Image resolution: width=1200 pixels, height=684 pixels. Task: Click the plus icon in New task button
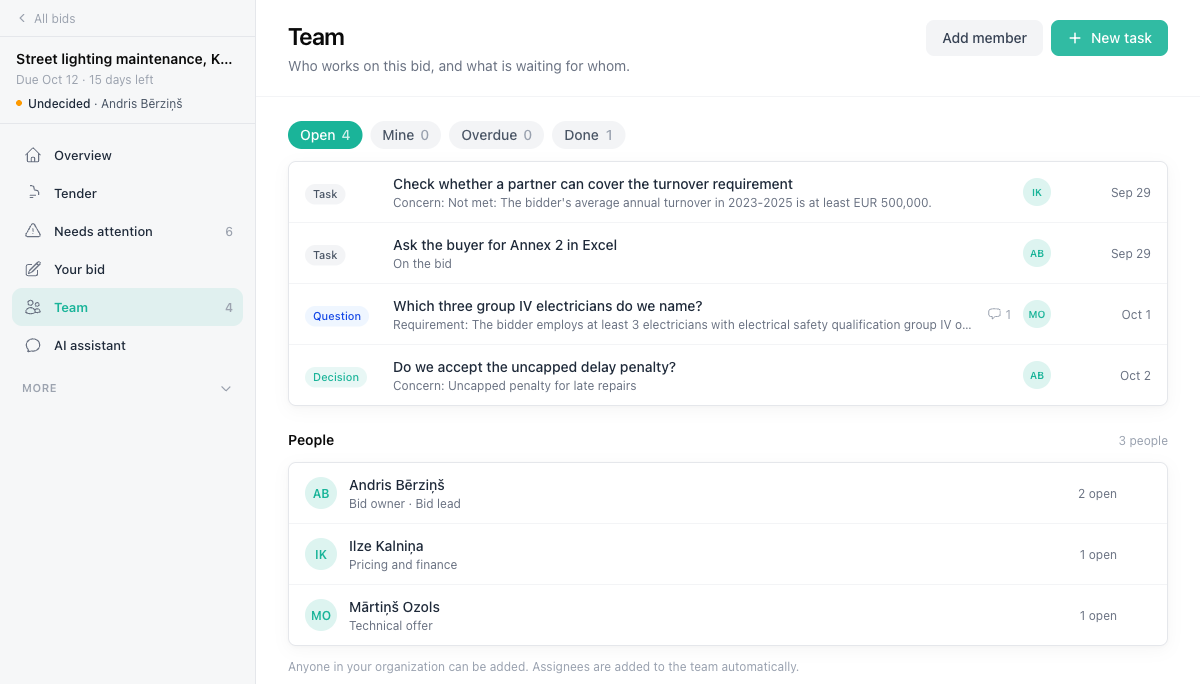[1075, 38]
